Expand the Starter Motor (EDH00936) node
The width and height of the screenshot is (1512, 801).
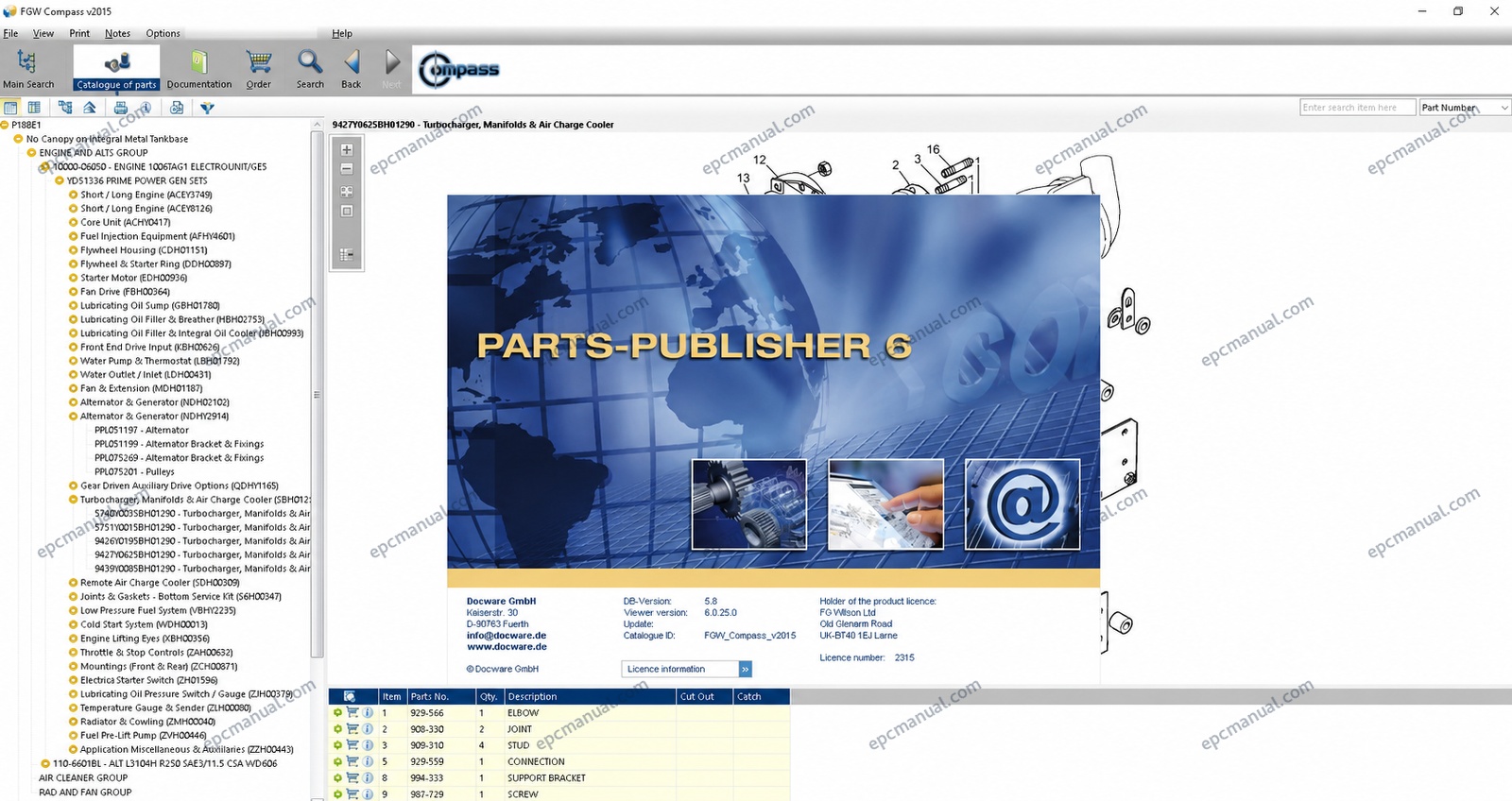pos(73,279)
